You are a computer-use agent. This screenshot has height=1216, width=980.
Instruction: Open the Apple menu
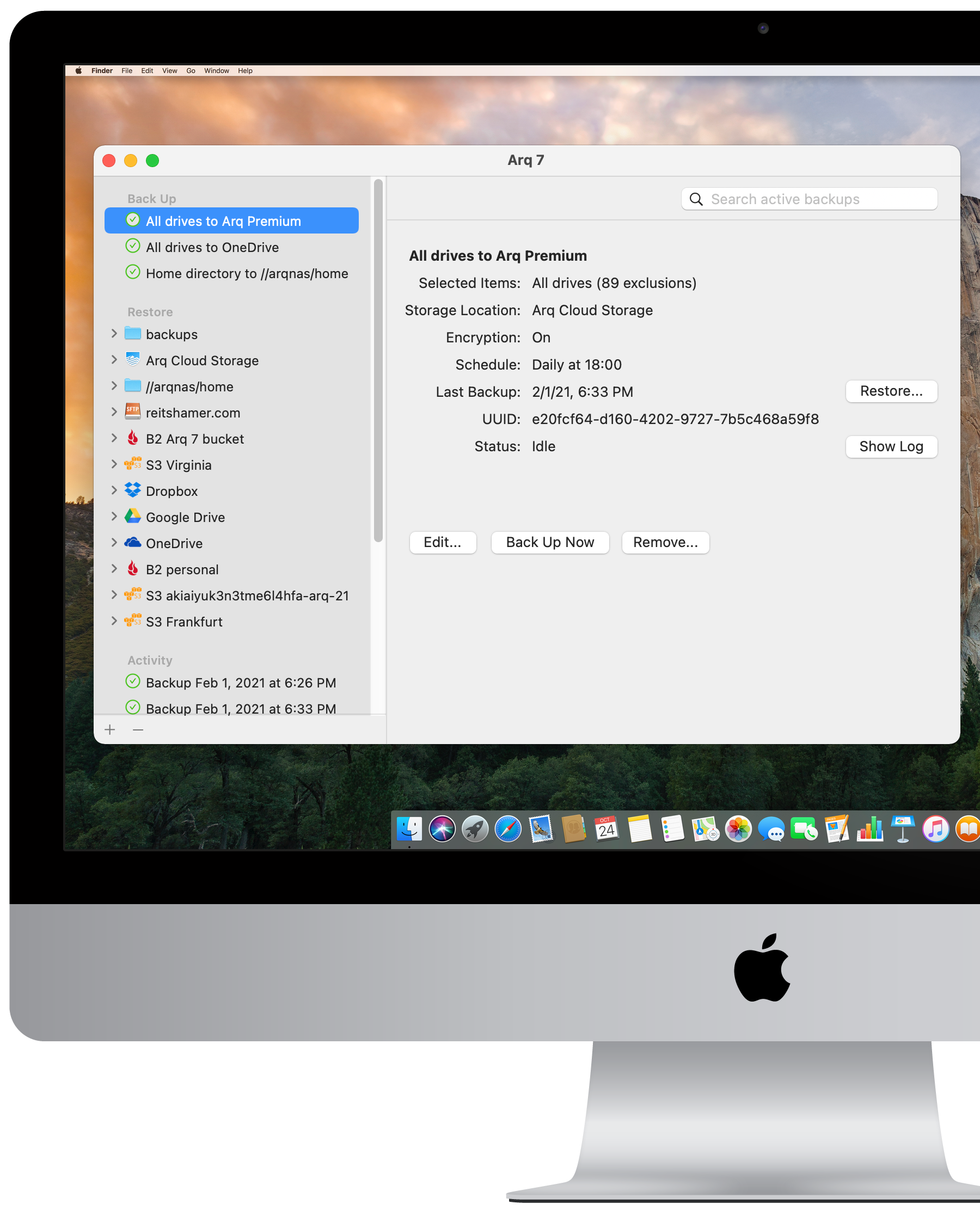(x=78, y=71)
